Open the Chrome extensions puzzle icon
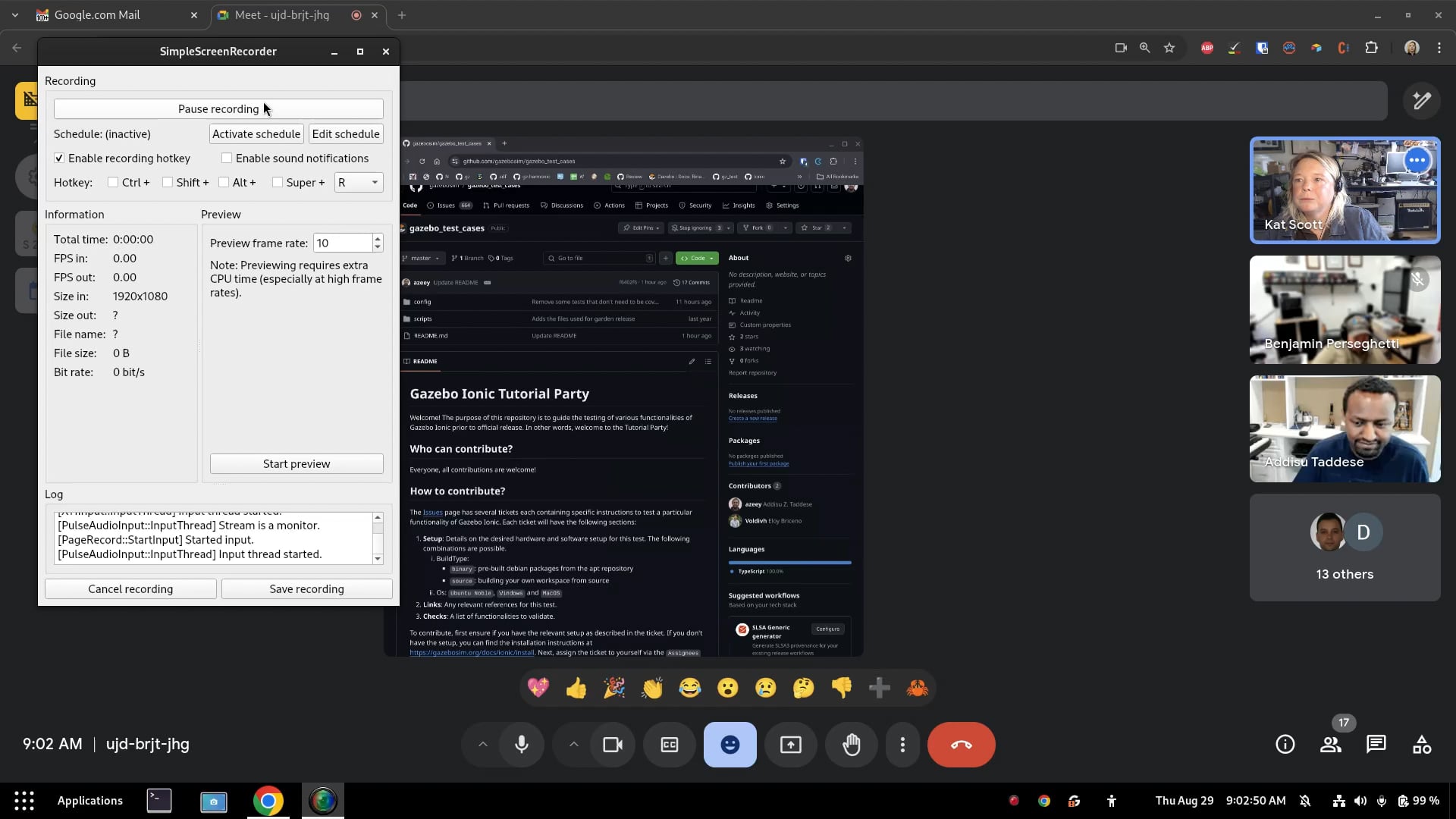 tap(1371, 48)
